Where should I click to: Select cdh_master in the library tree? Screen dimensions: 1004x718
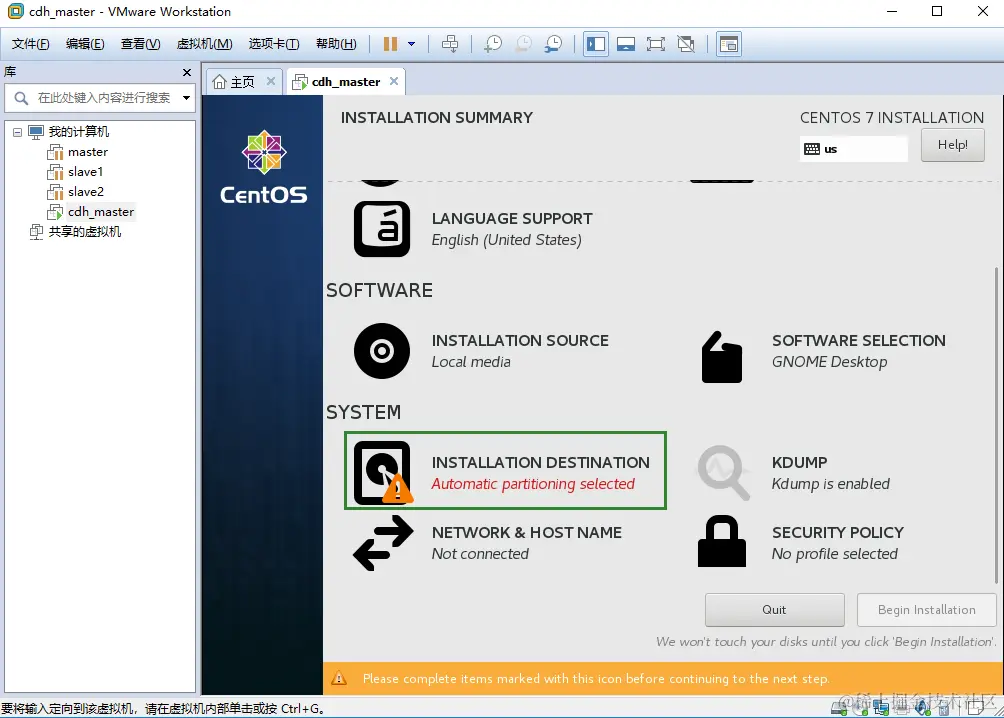(101, 212)
